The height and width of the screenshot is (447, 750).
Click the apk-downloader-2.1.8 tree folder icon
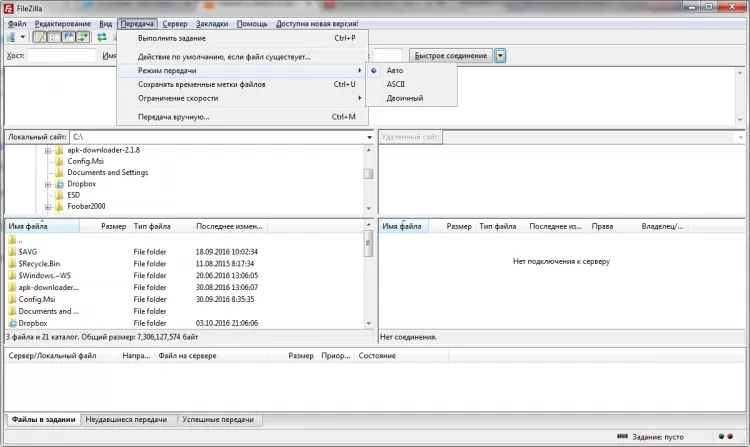coord(59,150)
